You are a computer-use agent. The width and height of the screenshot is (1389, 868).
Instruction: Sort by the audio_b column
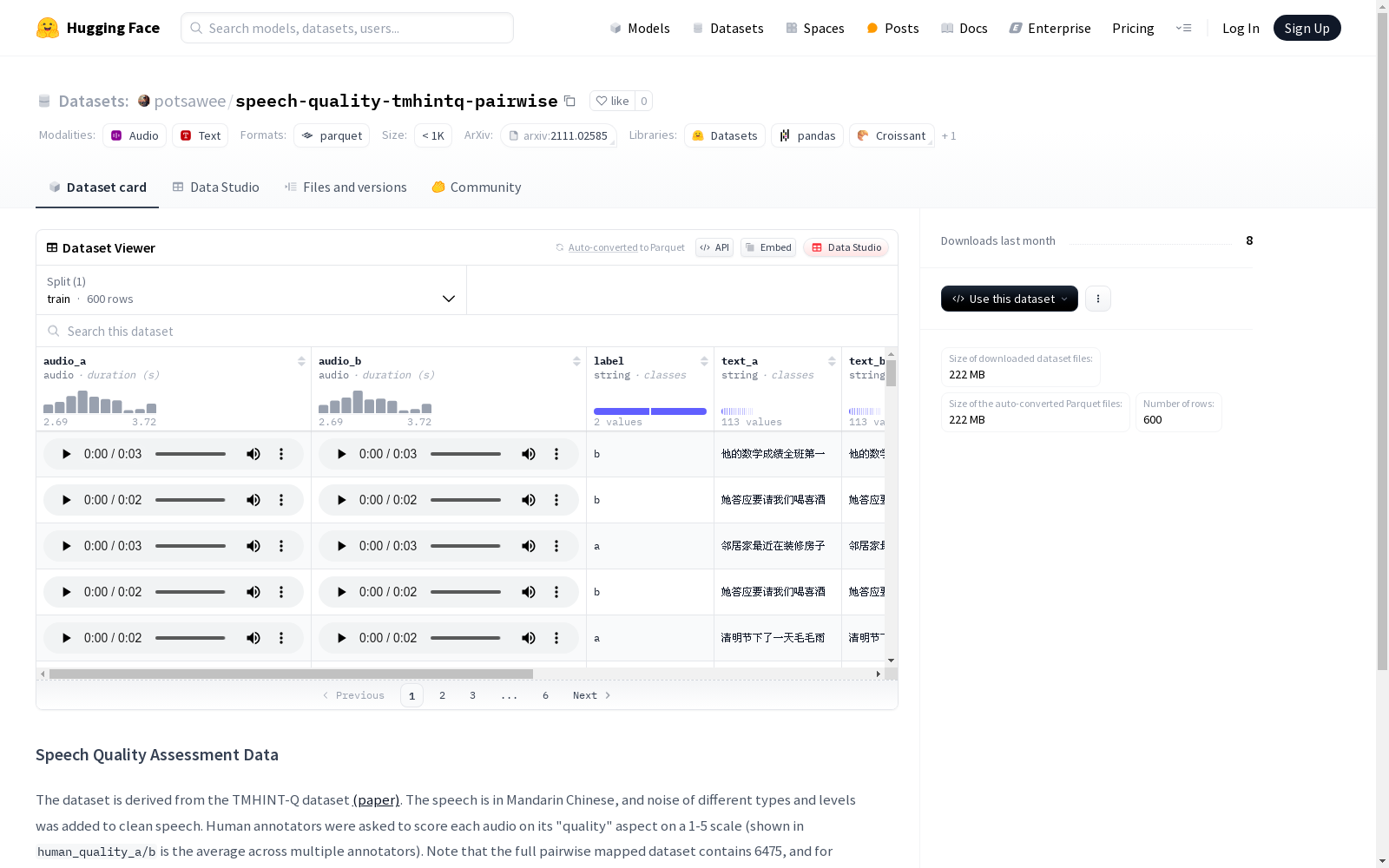(x=576, y=361)
